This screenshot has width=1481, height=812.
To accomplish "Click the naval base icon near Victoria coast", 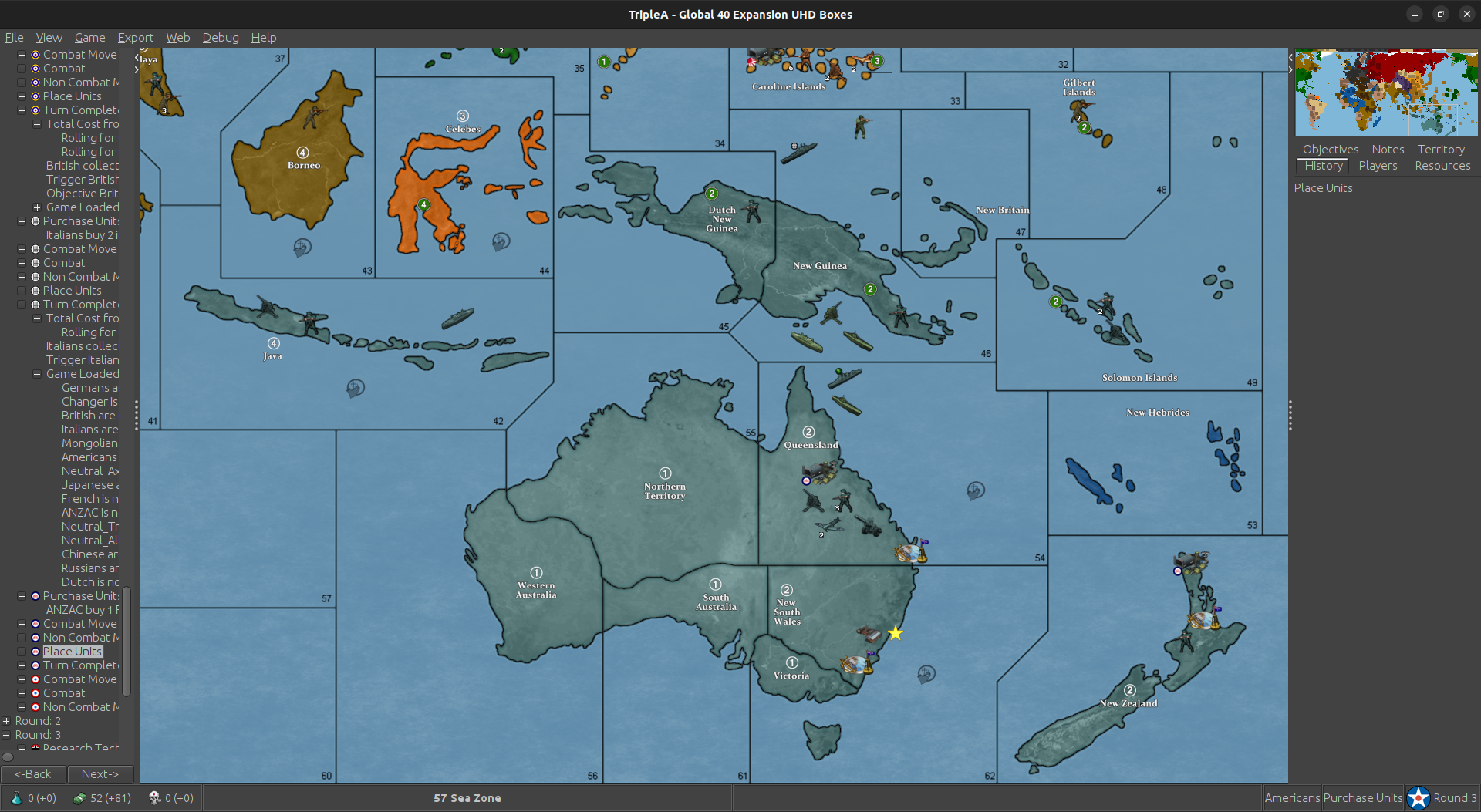I will tap(857, 663).
